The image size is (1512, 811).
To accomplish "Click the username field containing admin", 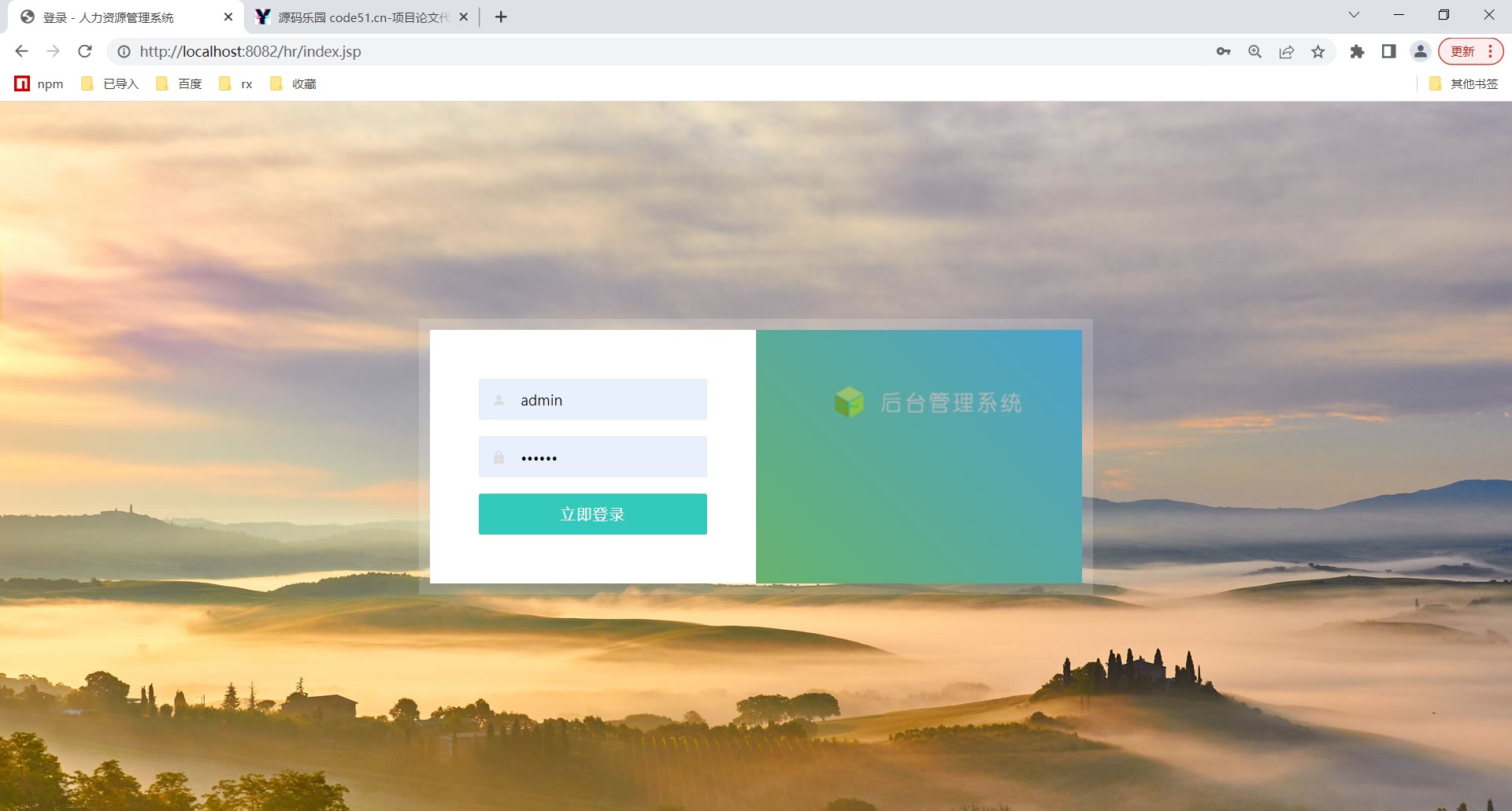I will click(593, 399).
